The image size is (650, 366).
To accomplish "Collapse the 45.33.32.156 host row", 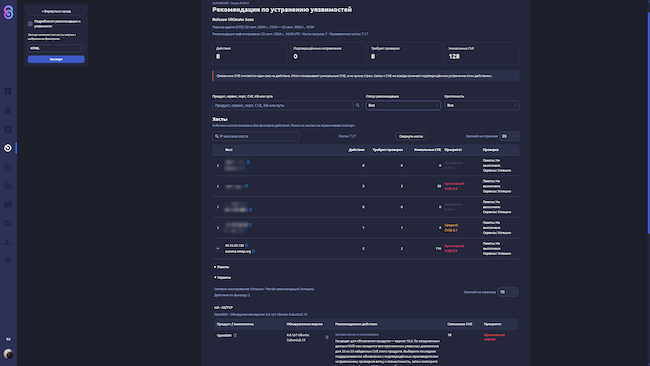I will coord(218,248).
